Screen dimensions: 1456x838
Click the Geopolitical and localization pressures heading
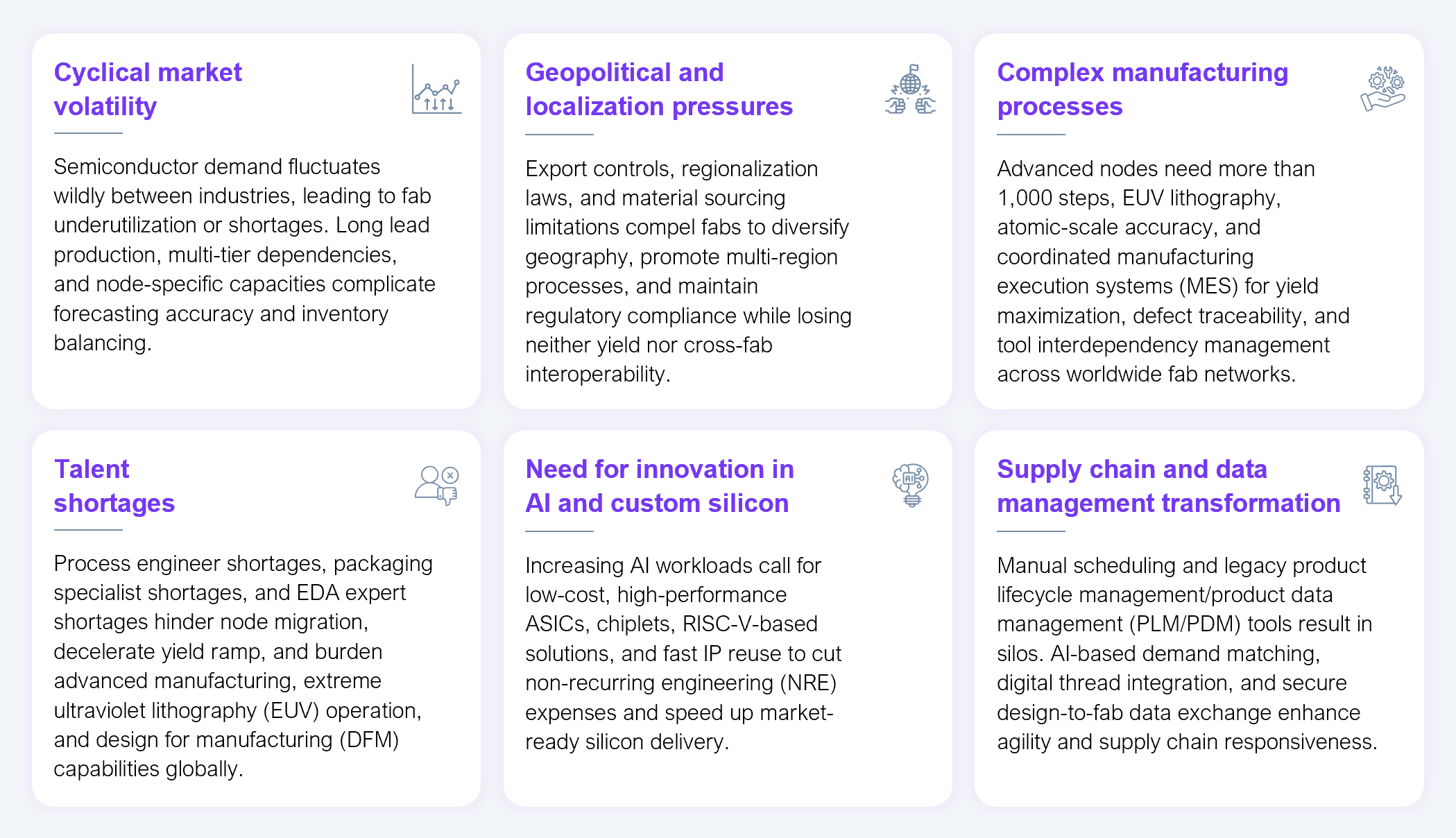(658, 89)
